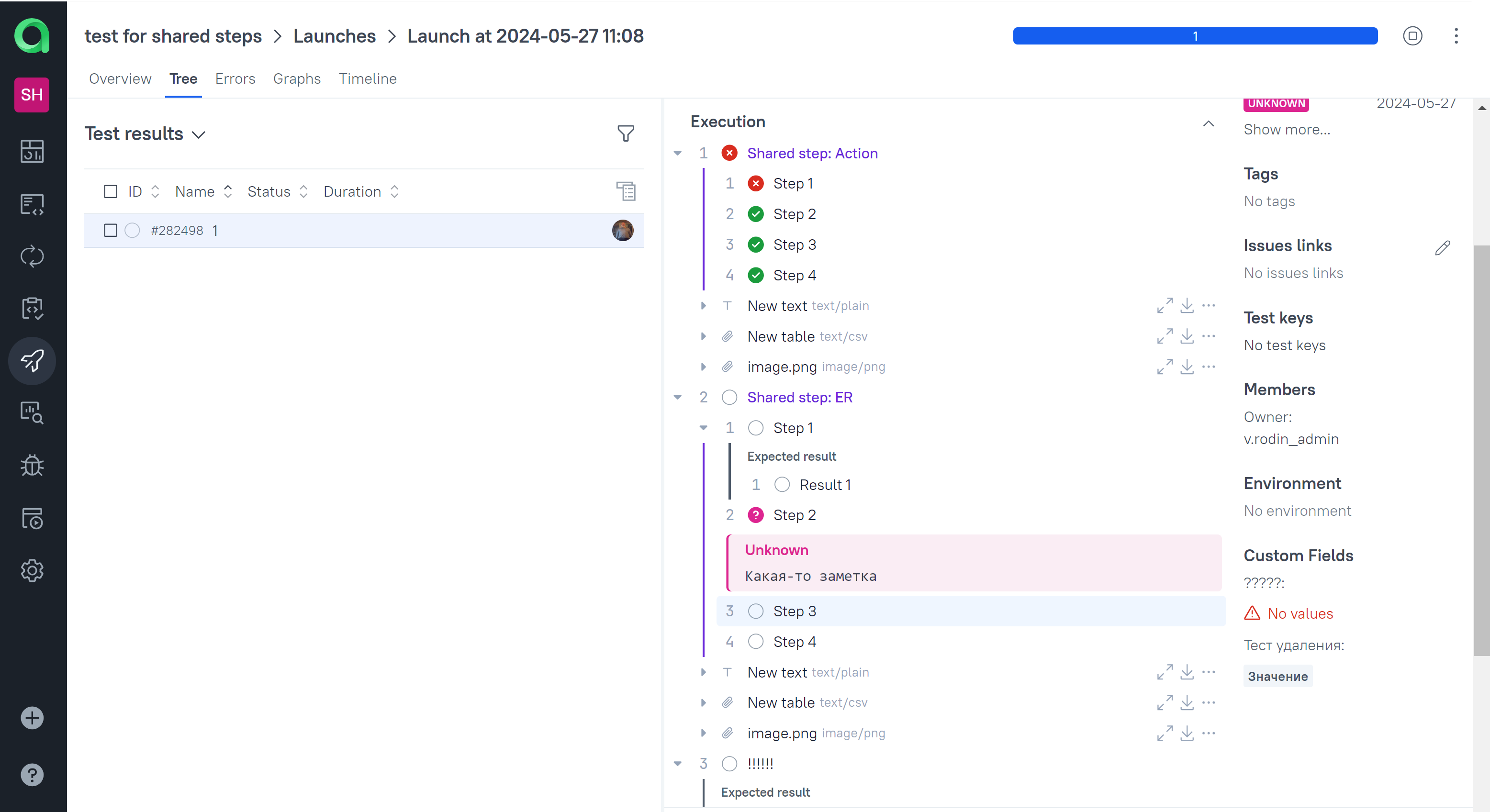Viewport: 1490px width, 812px height.
Task: Check the checkbox for test result #282498
Action: pyautogui.click(x=111, y=230)
